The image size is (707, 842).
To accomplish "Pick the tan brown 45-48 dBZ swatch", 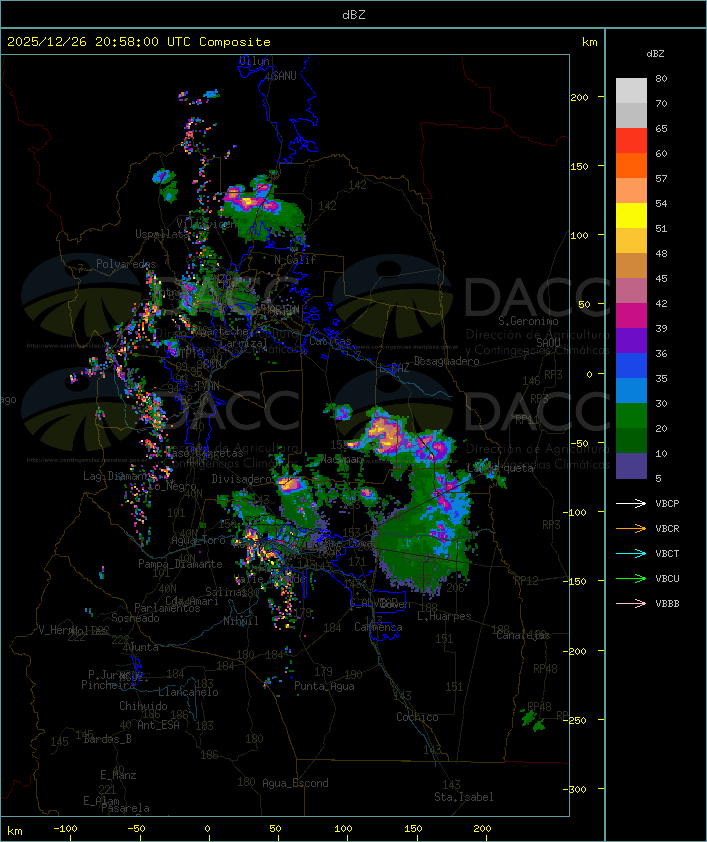I will pos(631,265).
